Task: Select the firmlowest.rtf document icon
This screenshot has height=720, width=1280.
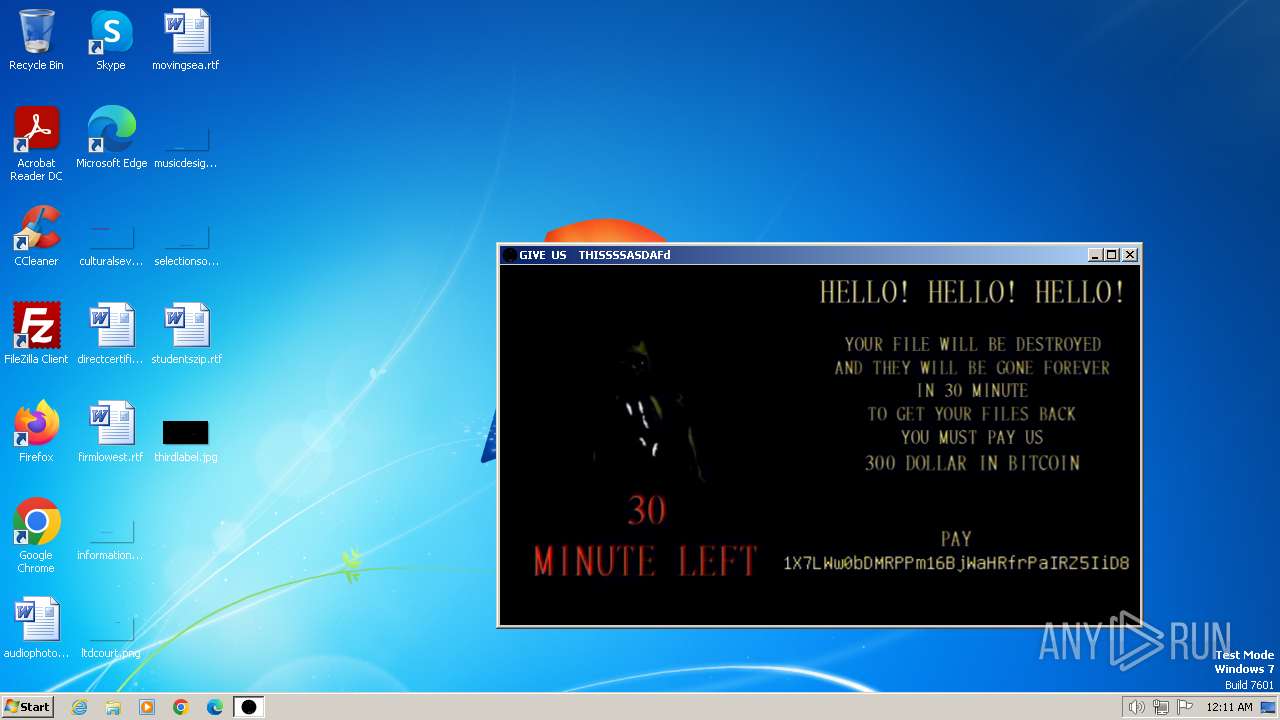Action: point(111,432)
